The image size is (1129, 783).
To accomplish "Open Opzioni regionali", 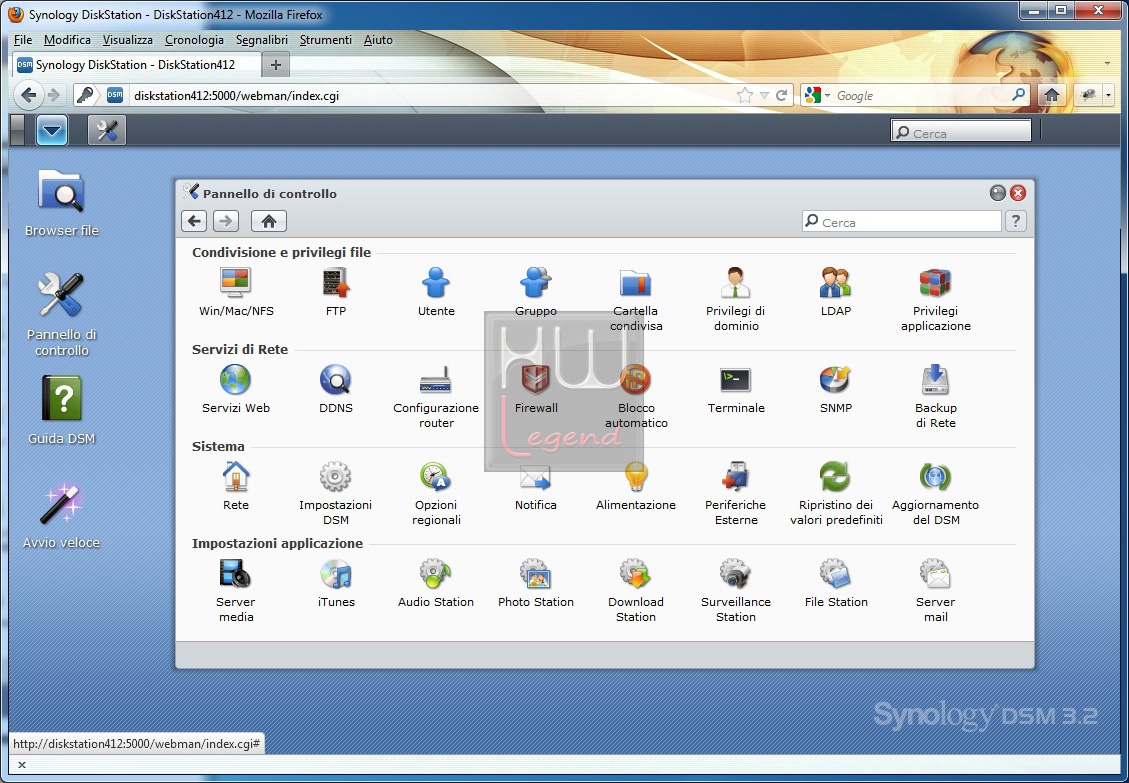I will (x=436, y=493).
